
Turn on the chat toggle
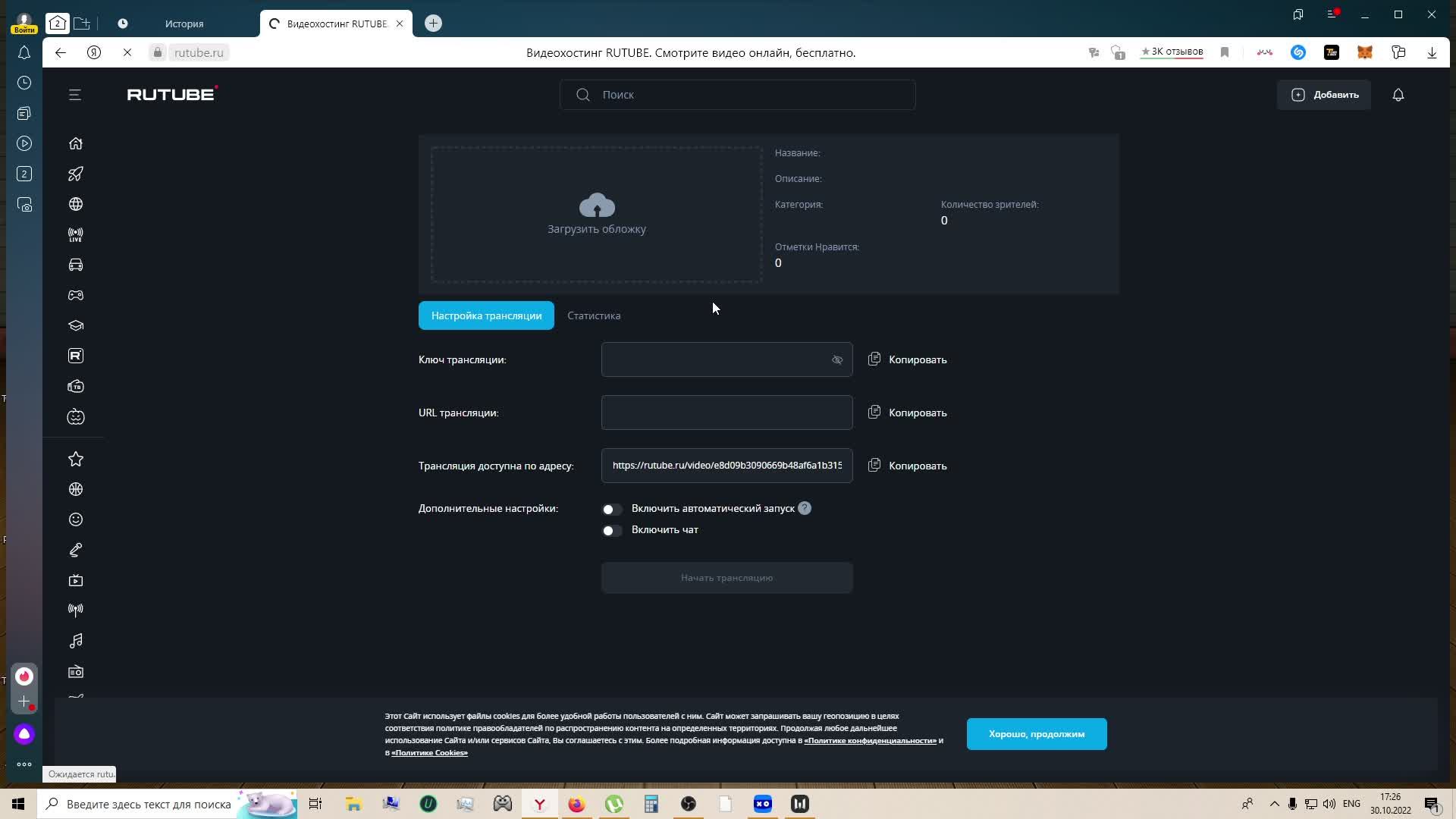tap(611, 531)
